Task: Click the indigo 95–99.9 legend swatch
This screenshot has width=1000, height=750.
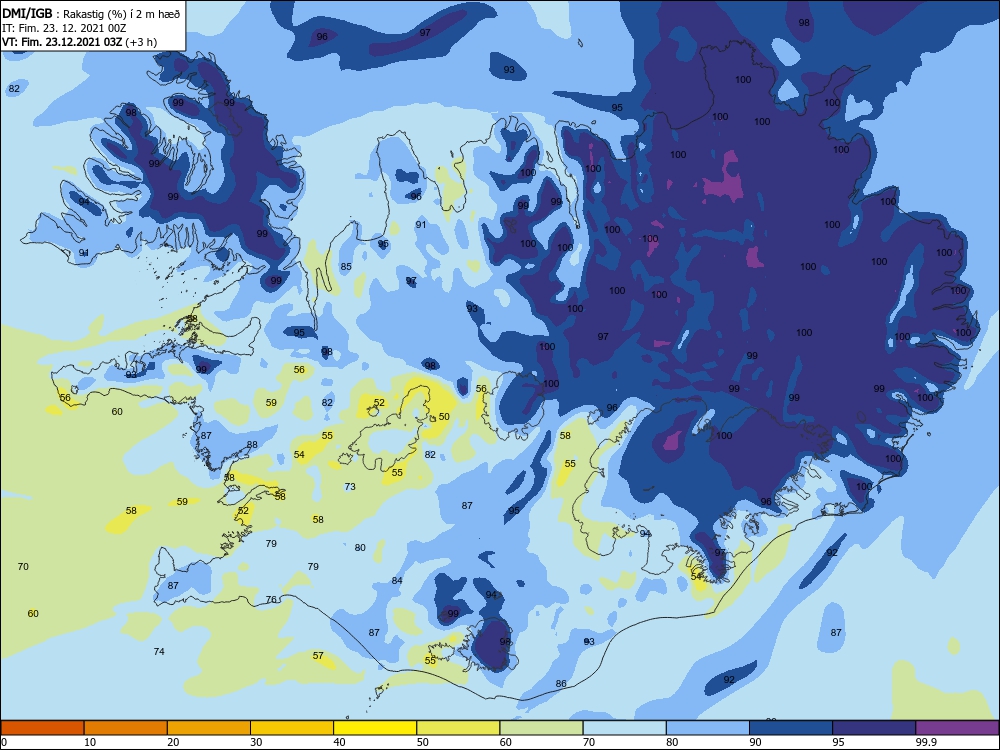Action: click(x=874, y=728)
